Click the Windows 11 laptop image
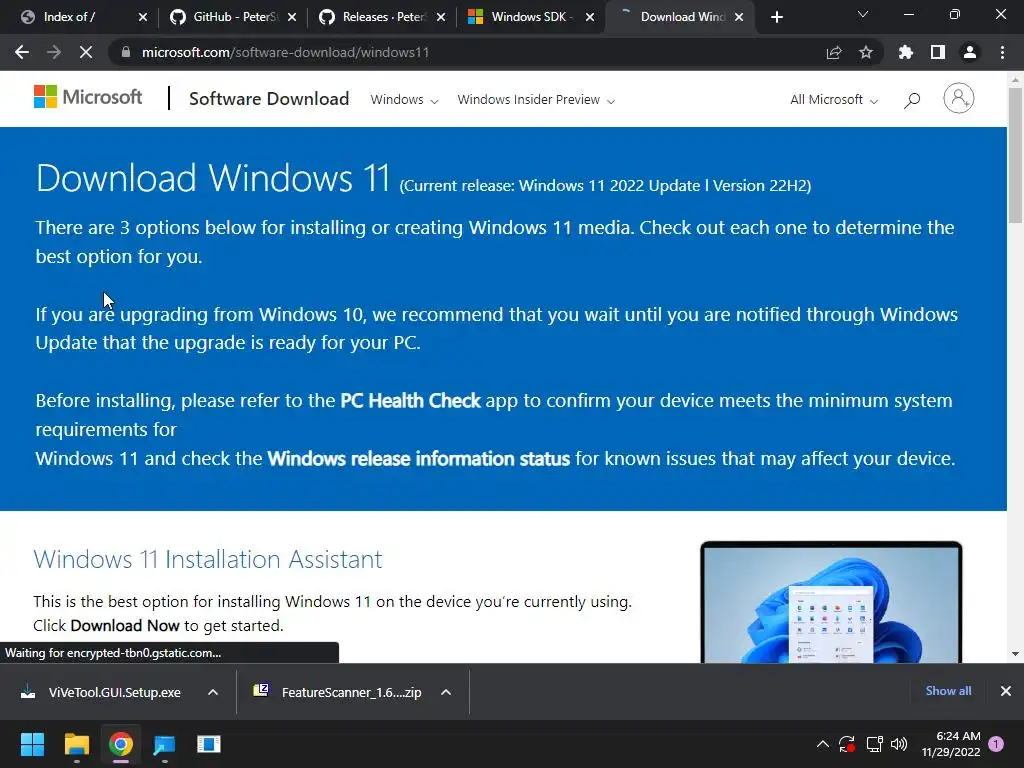The width and height of the screenshot is (1024, 768). [831, 602]
